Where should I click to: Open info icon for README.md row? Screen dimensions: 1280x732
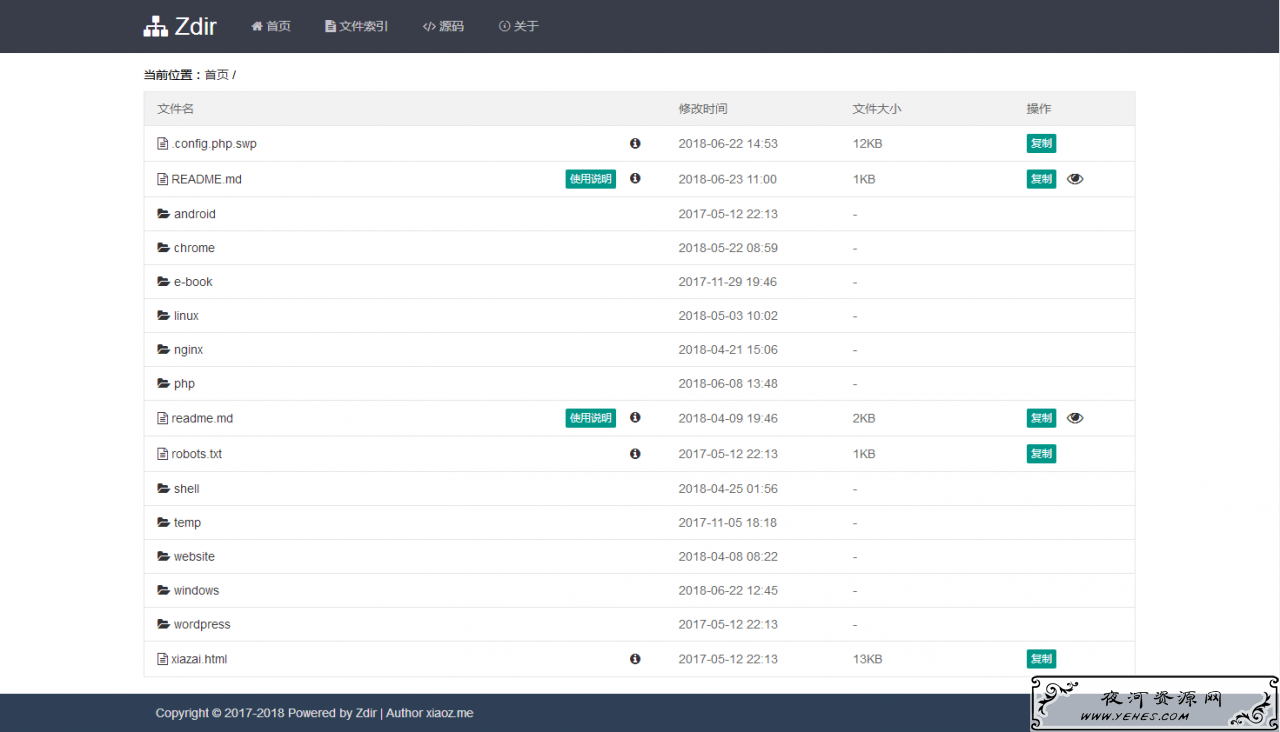(635, 179)
